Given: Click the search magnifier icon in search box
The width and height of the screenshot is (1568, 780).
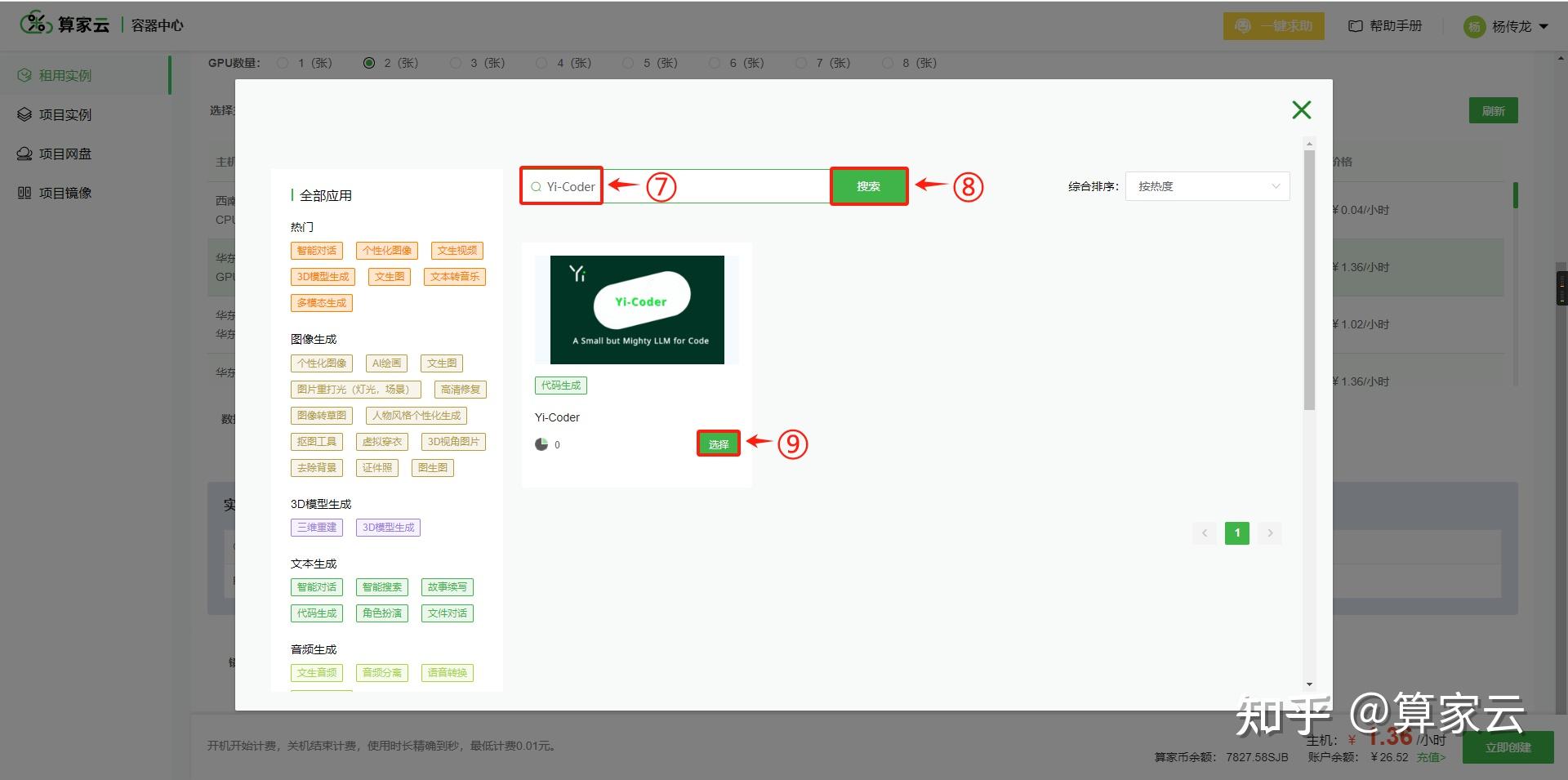Looking at the screenshot, I should tap(536, 187).
